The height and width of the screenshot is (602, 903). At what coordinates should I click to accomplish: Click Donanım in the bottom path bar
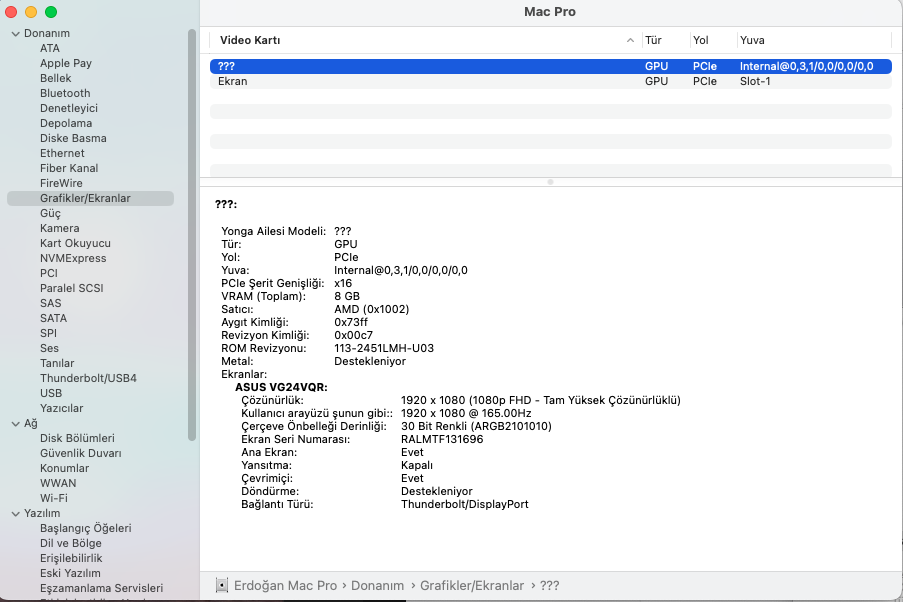[x=377, y=585]
